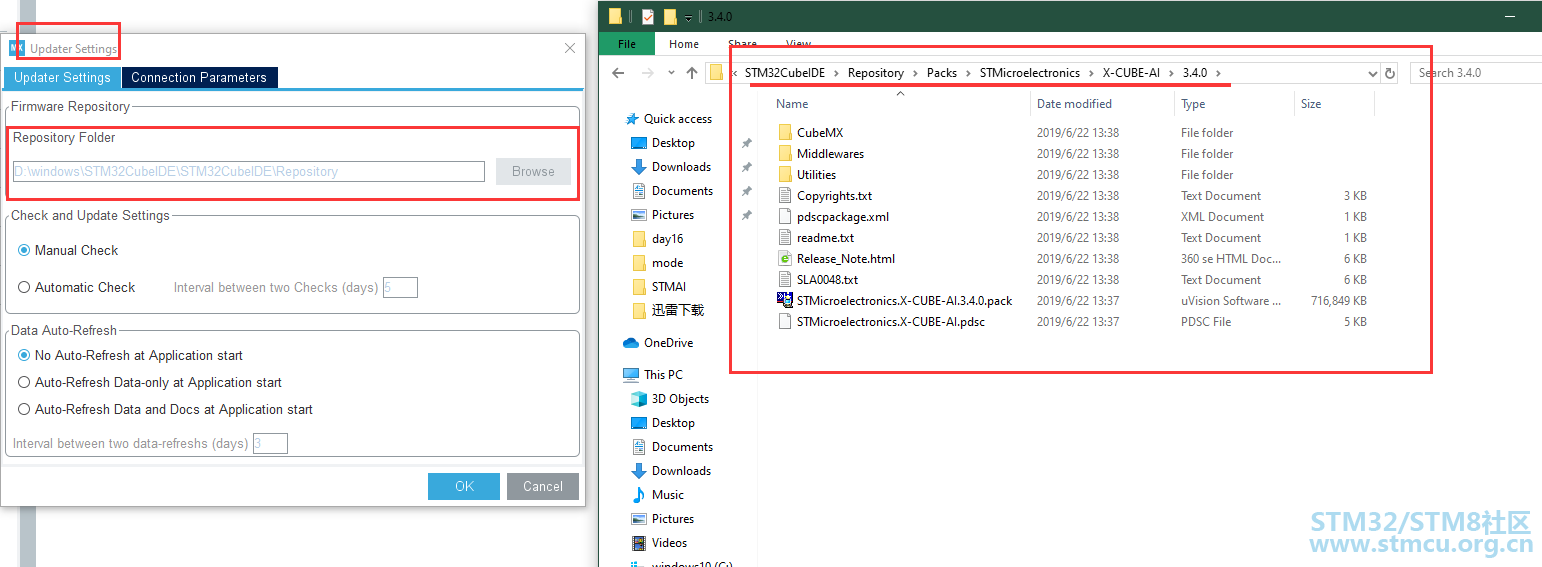Open the Quick Access Toolbar customize dropdown
Viewport: 1542px width, 567px height.
(x=688, y=18)
